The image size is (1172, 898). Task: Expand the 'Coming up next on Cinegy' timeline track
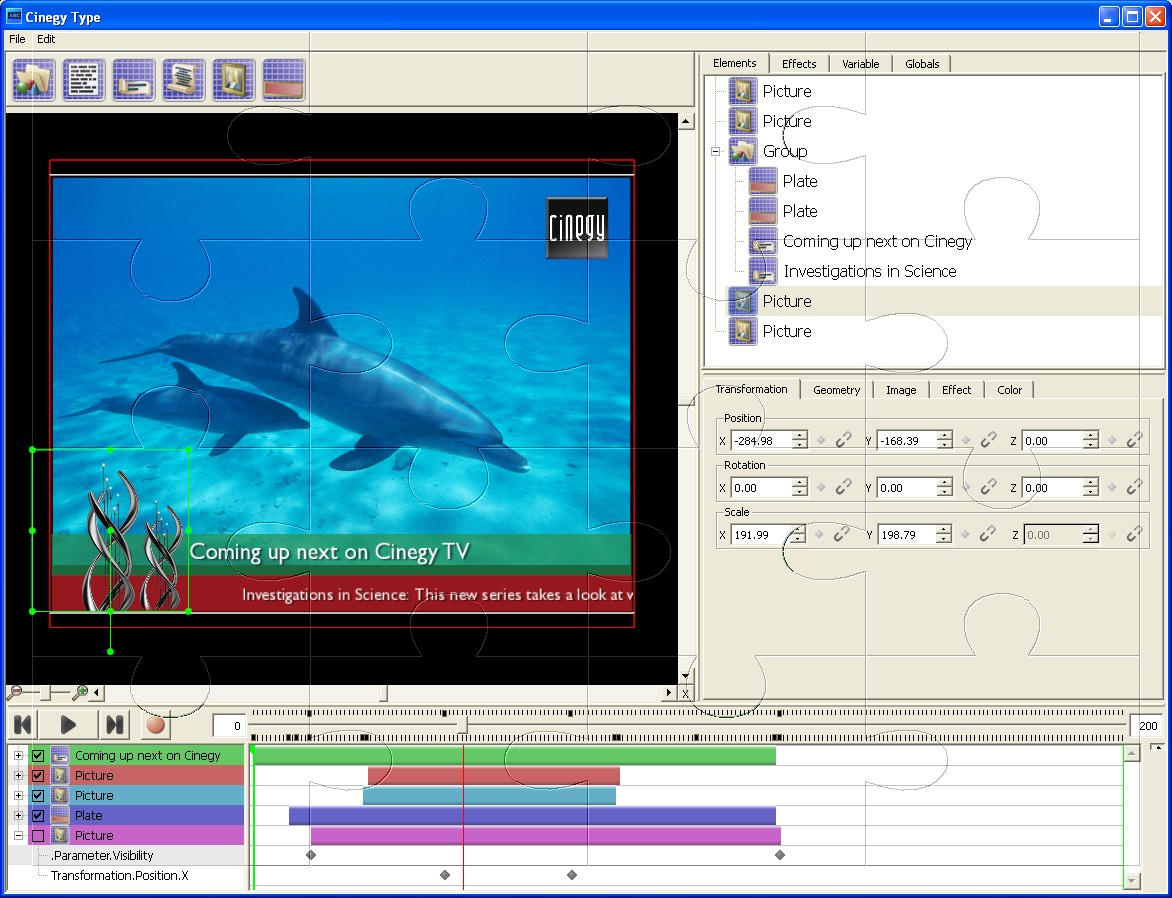point(19,755)
